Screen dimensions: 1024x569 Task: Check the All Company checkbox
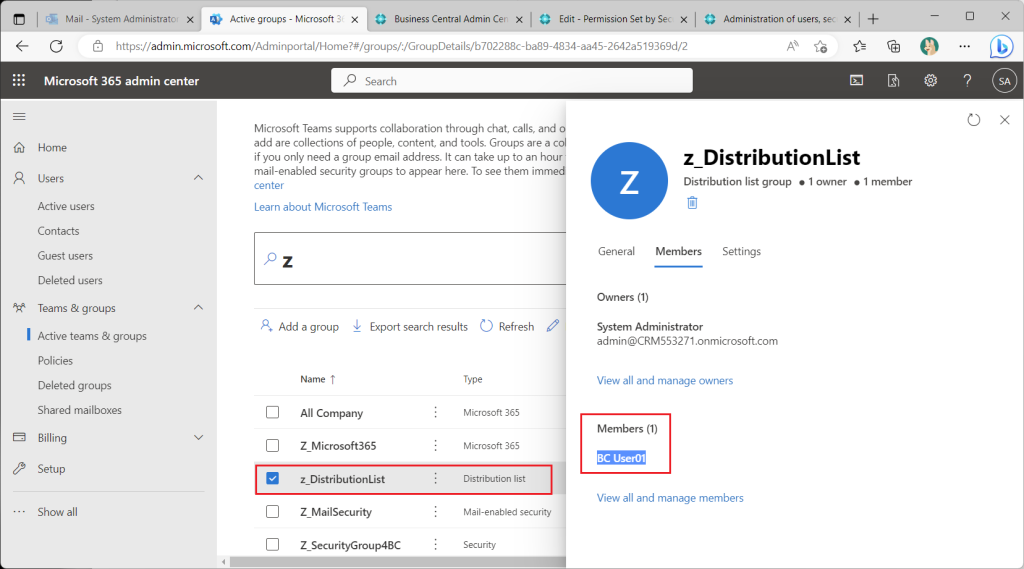tap(272, 412)
